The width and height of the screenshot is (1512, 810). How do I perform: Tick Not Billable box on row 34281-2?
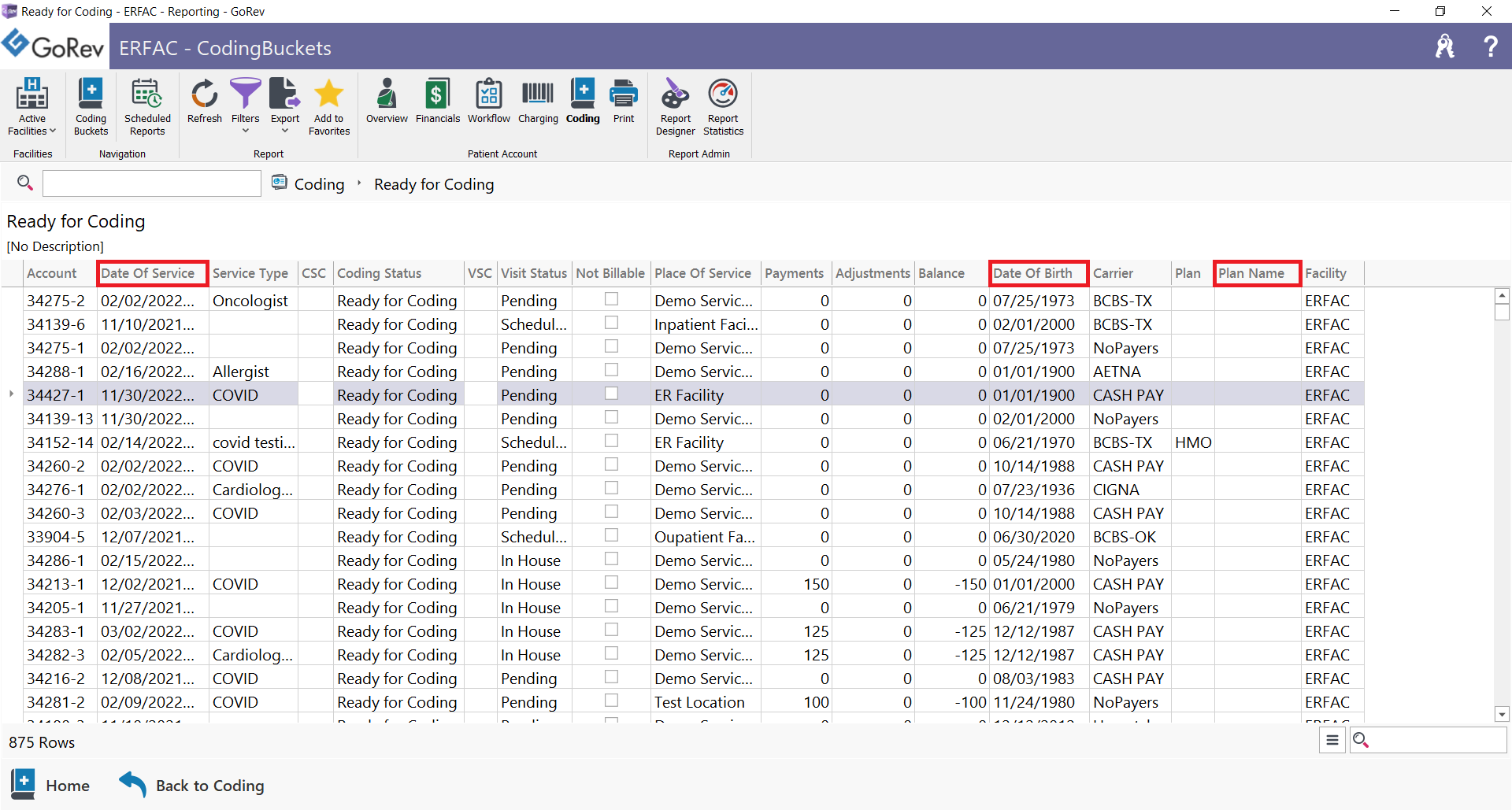pos(611,701)
